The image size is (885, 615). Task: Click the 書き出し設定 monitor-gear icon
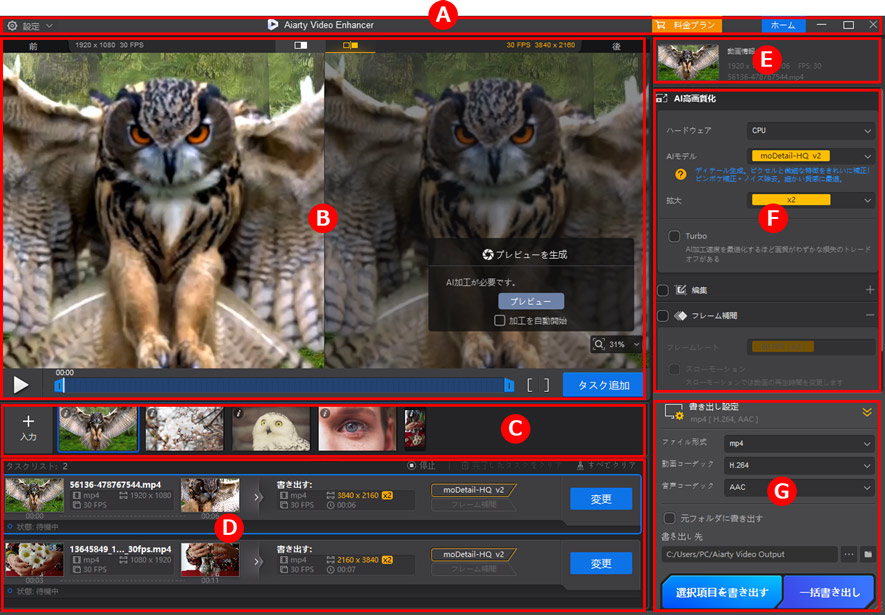pyautogui.click(x=674, y=412)
